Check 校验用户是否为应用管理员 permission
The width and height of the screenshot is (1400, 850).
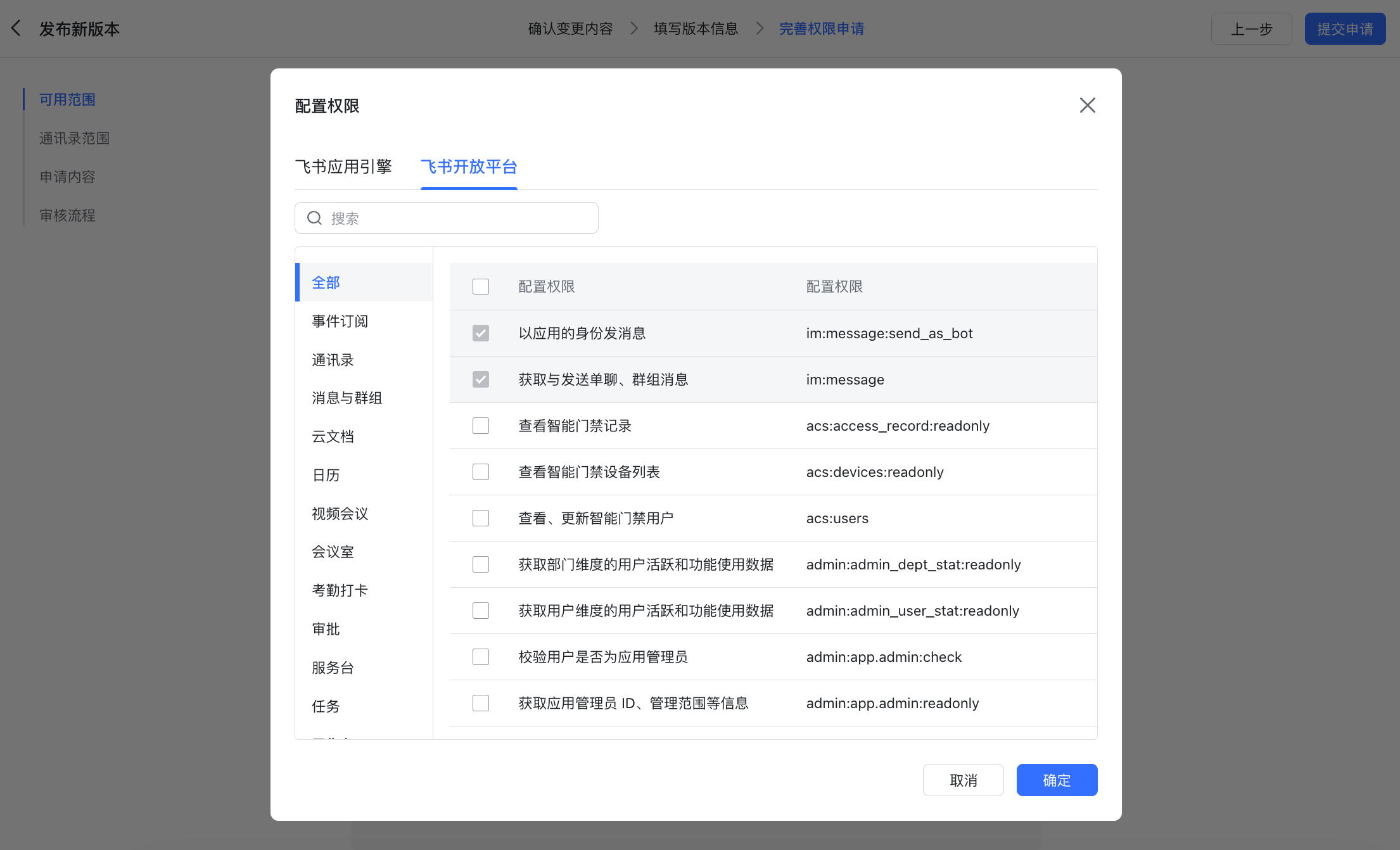pyautogui.click(x=481, y=657)
